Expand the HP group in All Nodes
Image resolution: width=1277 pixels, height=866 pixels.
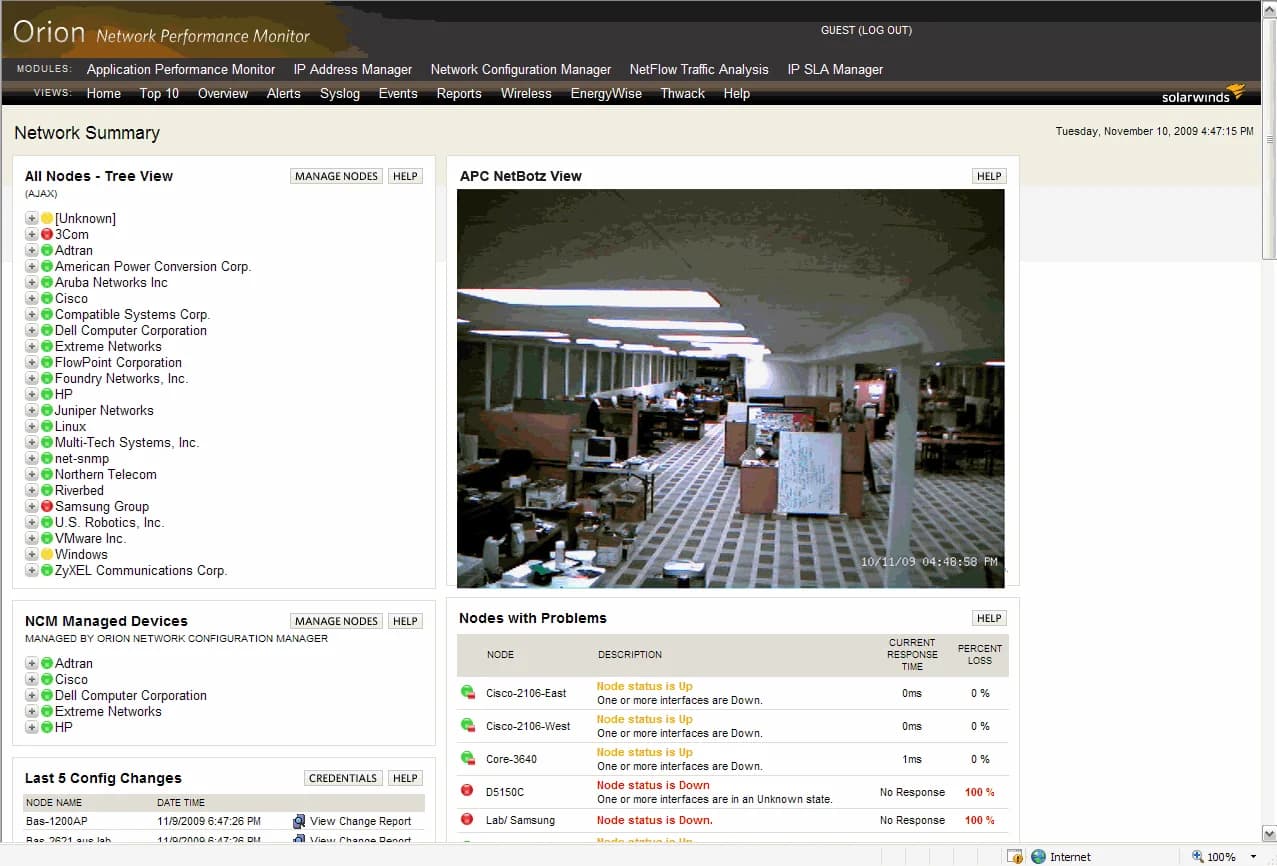click(x=32, y=394)
